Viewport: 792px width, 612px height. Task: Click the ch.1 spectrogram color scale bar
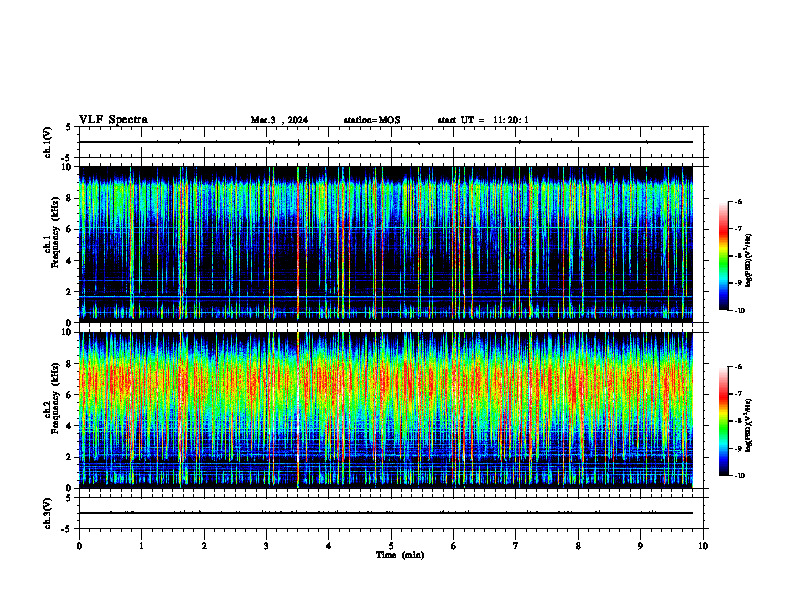point(723,256)
